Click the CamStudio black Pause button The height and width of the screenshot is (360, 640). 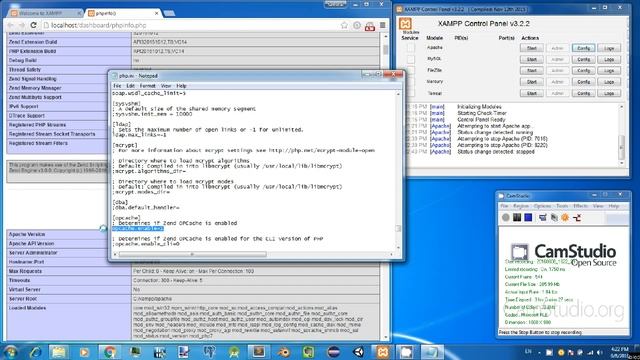point(517,218)
